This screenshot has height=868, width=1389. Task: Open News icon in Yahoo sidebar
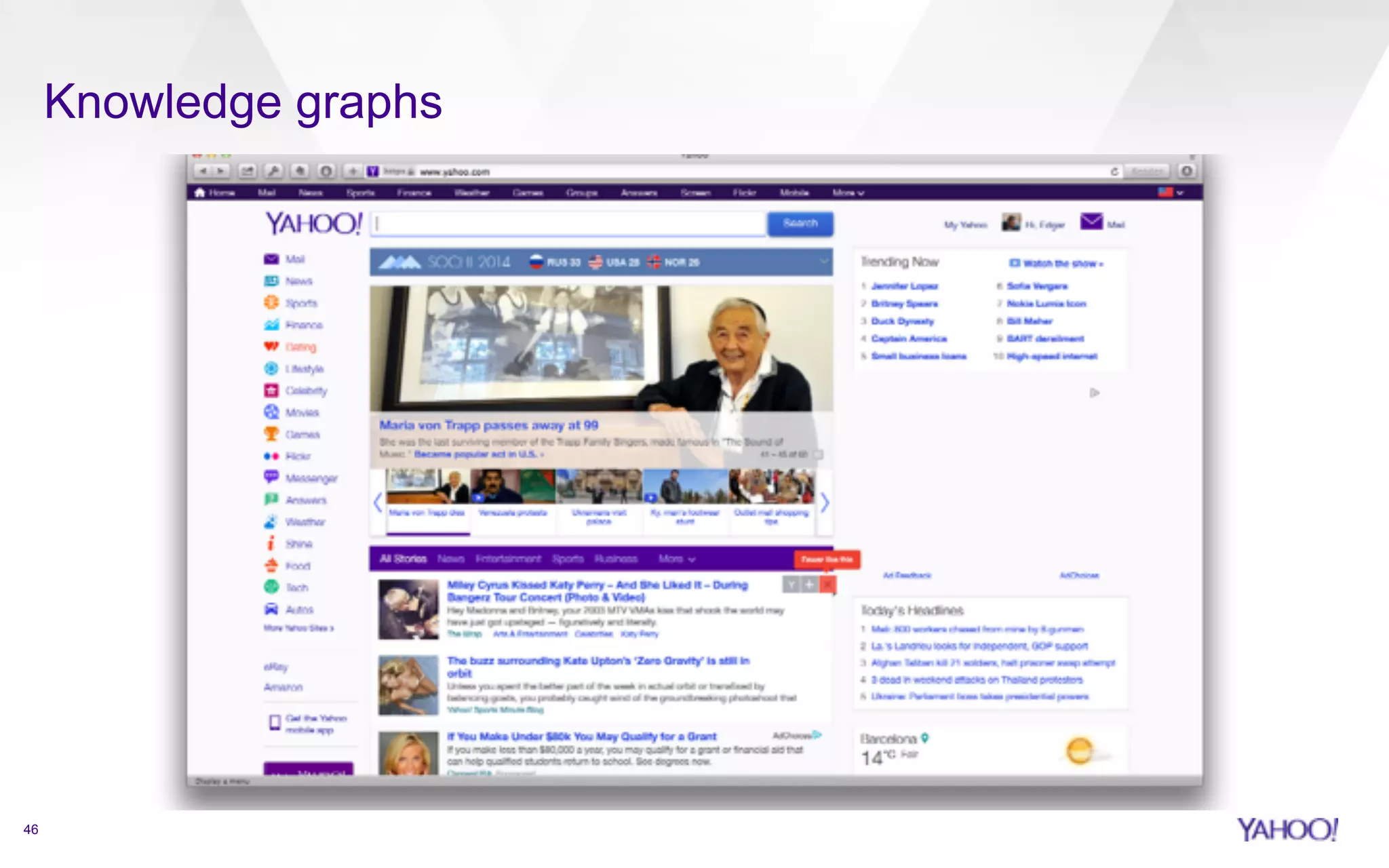(x=271, y=281)
